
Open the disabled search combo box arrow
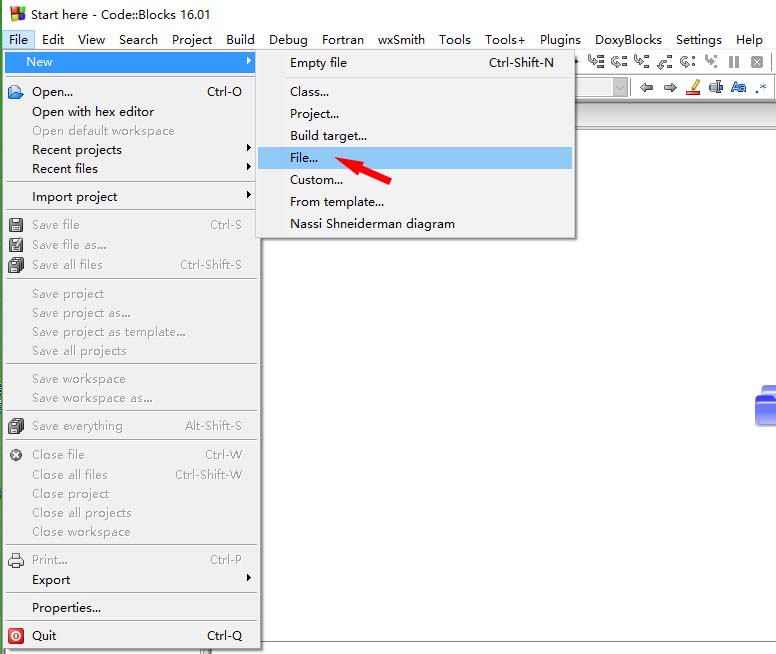click(x=620, y=88)
